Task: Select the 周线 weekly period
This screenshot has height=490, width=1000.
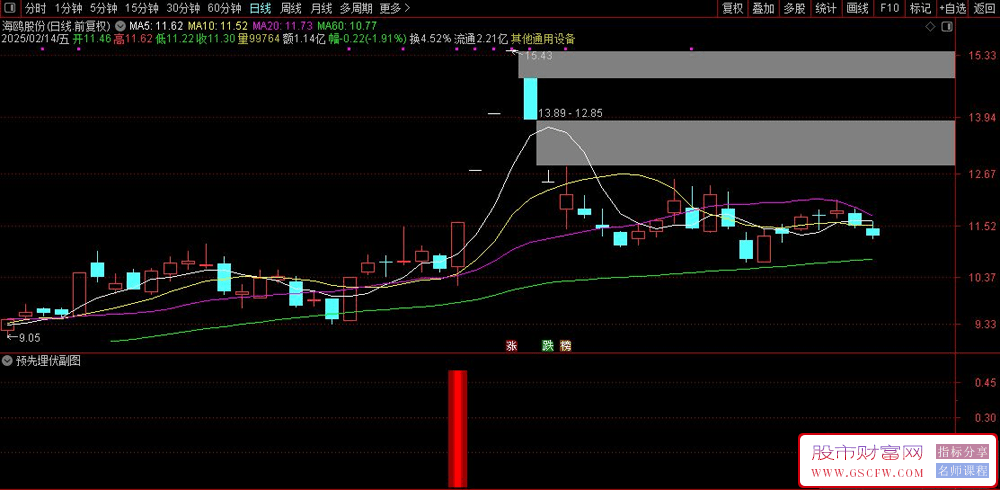Action: pos(291,8)
